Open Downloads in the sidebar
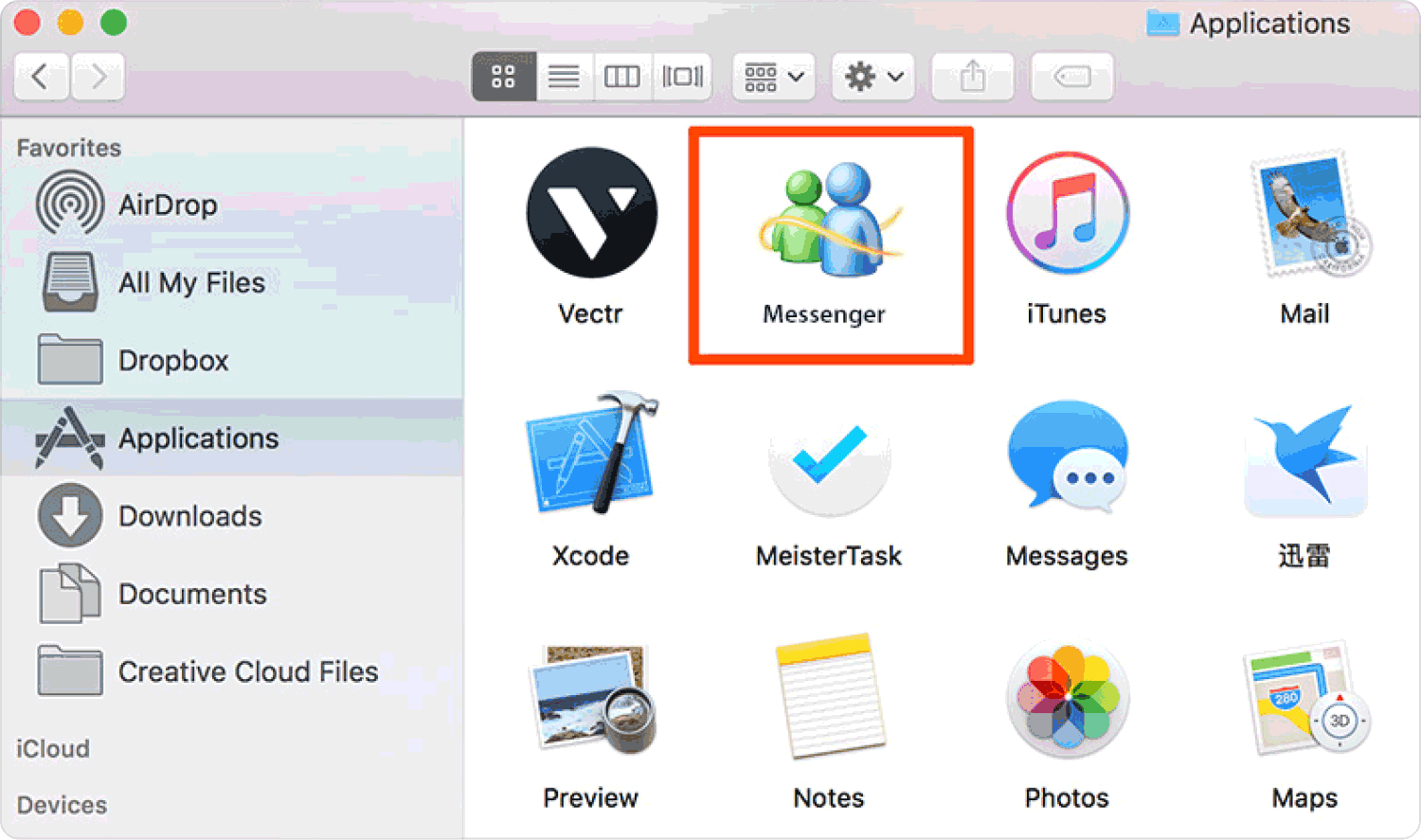 point(231,516)
